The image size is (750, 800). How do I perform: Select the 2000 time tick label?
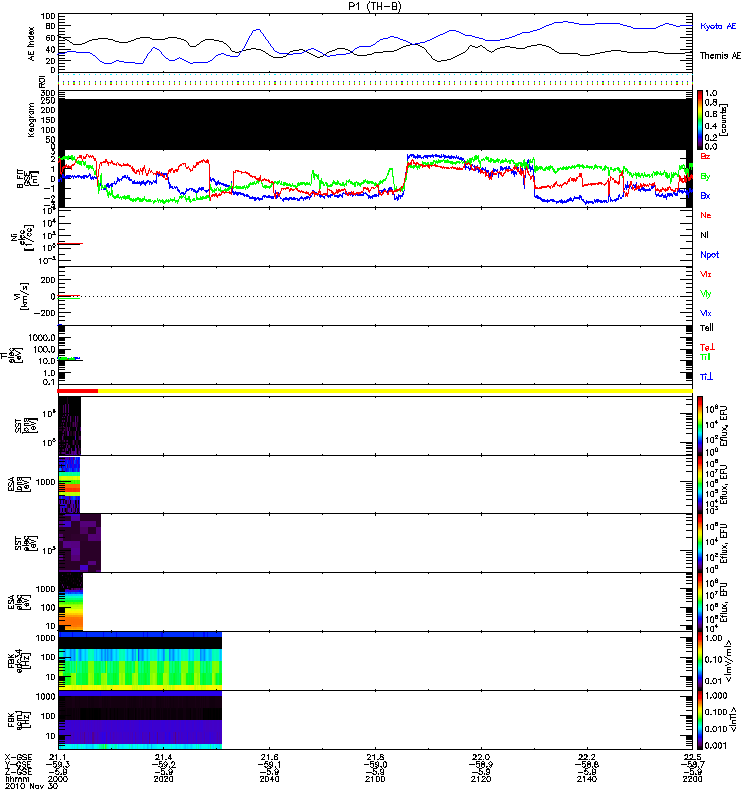point(58,779)
